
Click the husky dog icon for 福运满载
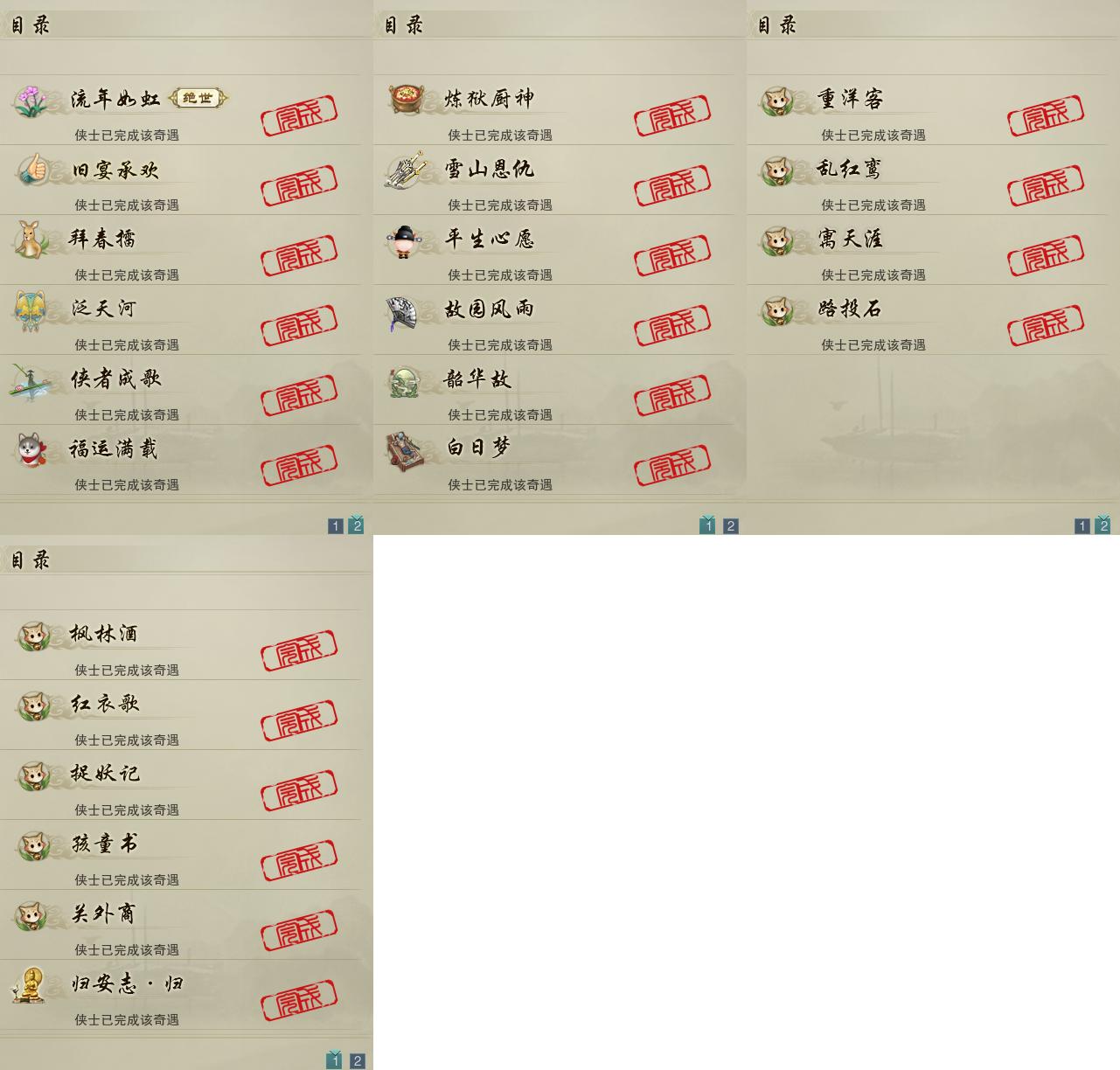tap(32, 449)
